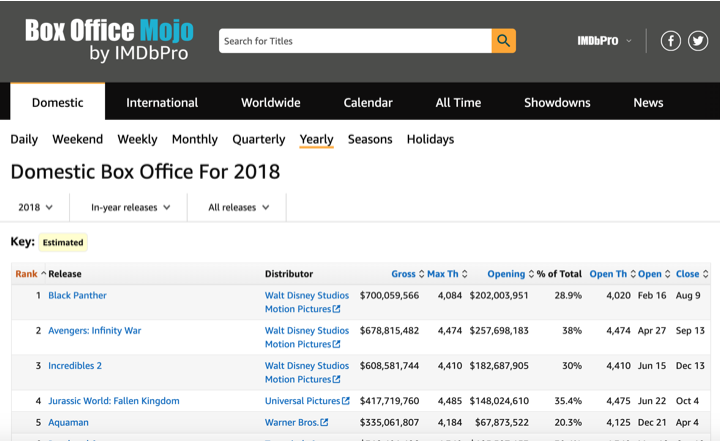The height and width of the screenshot is (441, 720).
Task: Open the 2018 year dropdown
Action: pos(35,207)
